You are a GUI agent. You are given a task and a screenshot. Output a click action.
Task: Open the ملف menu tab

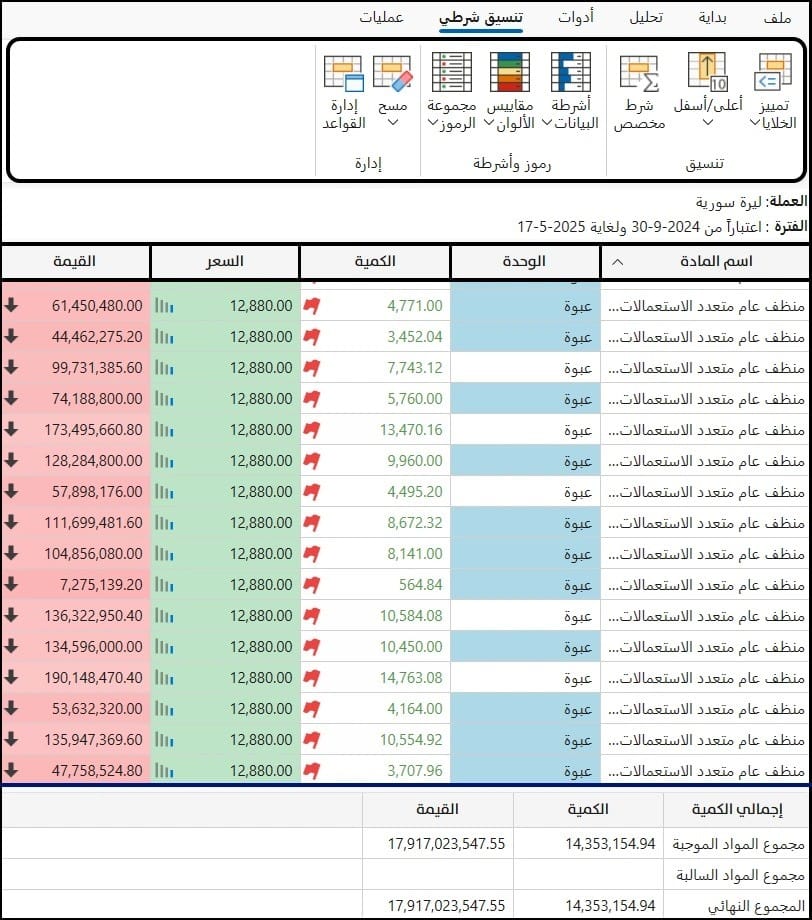coord(777,18)
